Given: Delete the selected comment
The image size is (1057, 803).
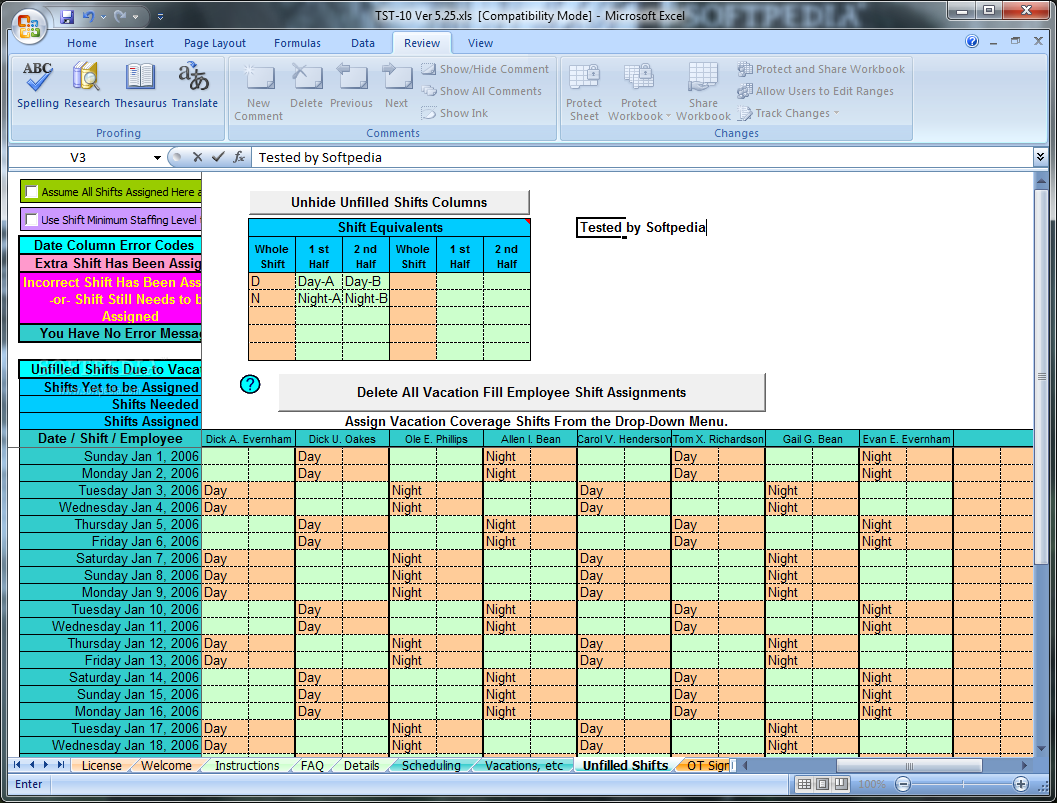Looking at the screenshot, I should pyautogui.click(x=306, y=86).
